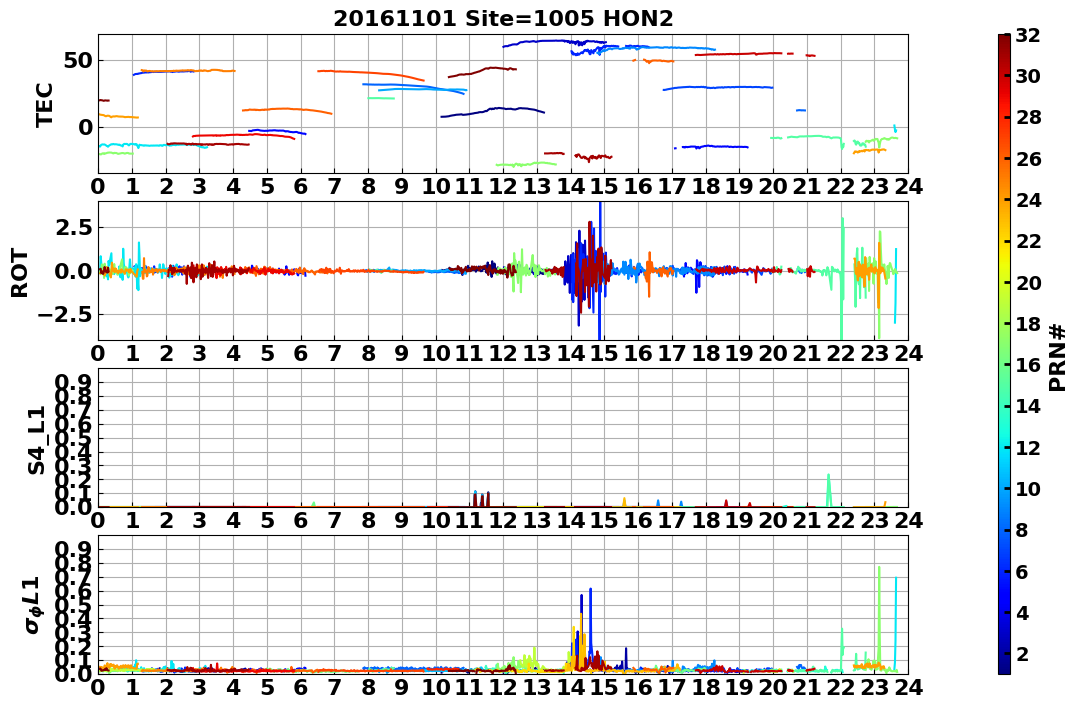
Task: Click hour "18" on the σφL1 panel x-axis
Action: 705,687
